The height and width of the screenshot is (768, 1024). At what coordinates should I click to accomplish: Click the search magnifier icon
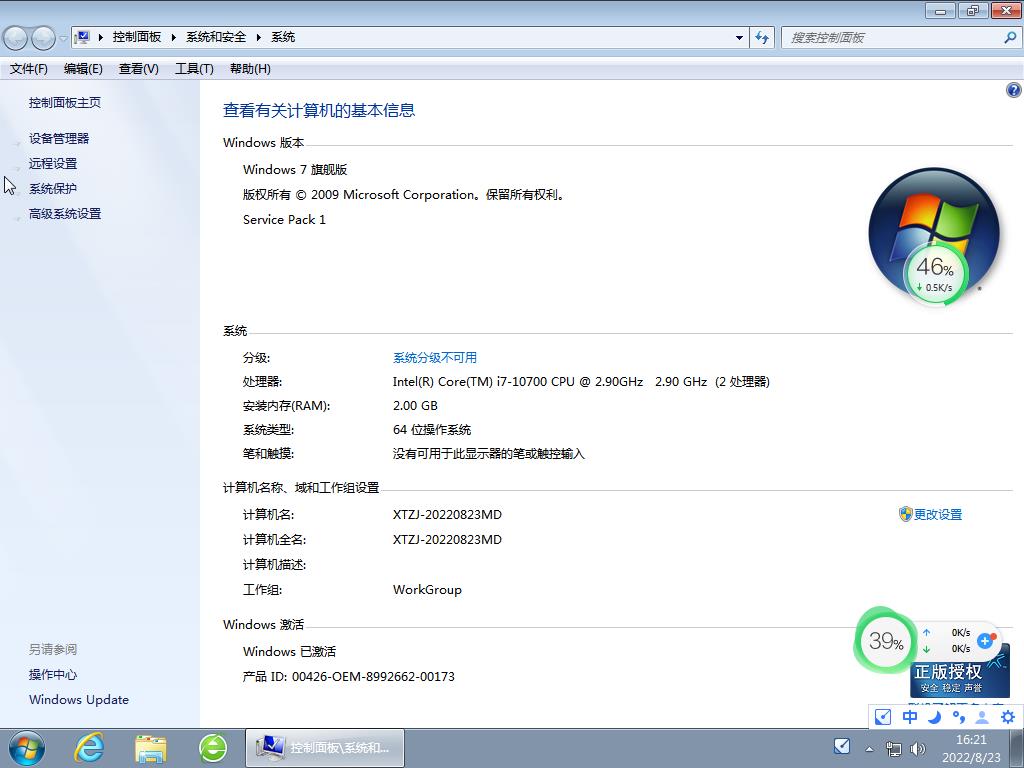(1010, 38)
